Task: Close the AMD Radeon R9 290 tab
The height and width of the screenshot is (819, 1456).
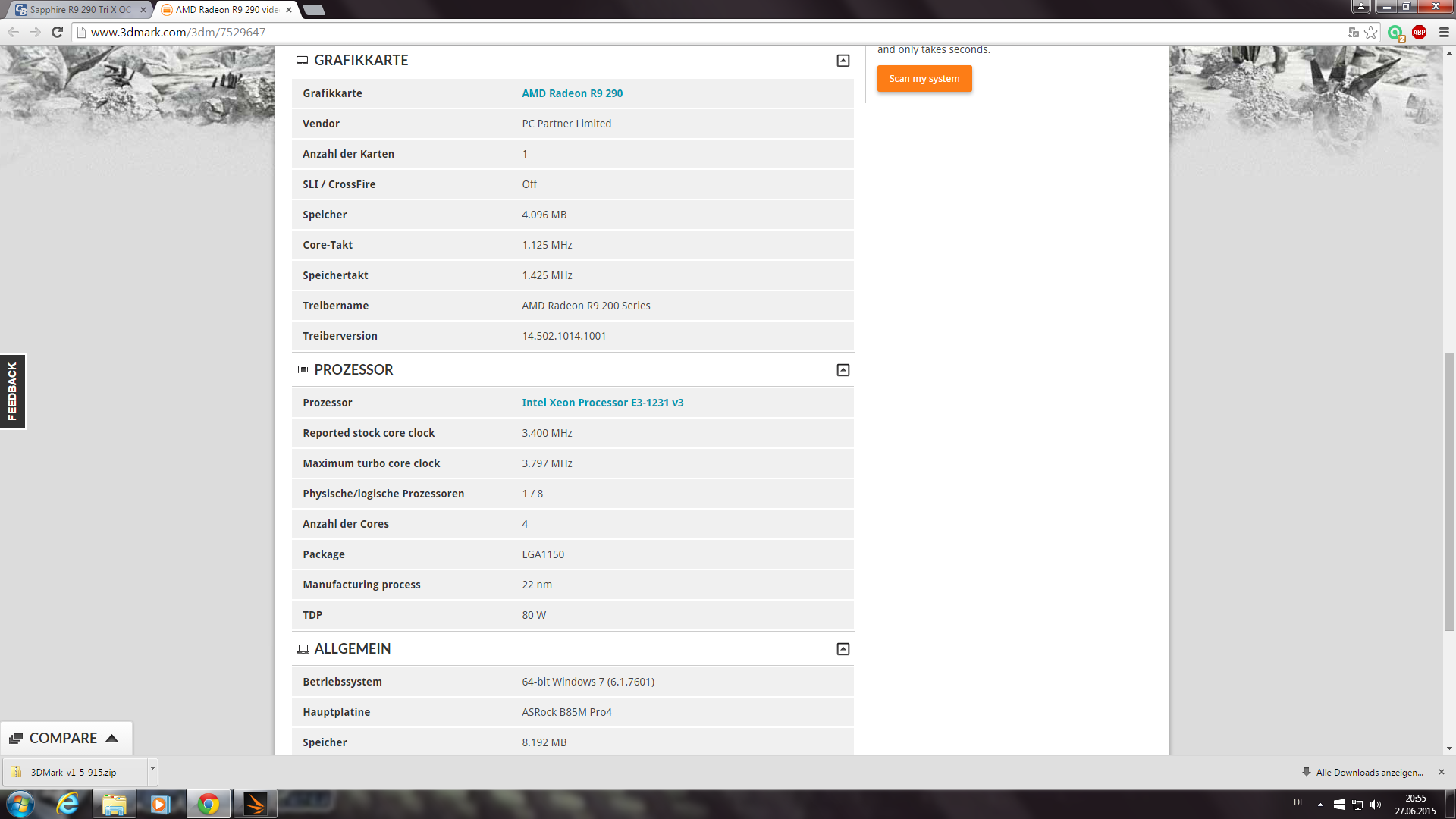Action: click(x=289, y=10)
